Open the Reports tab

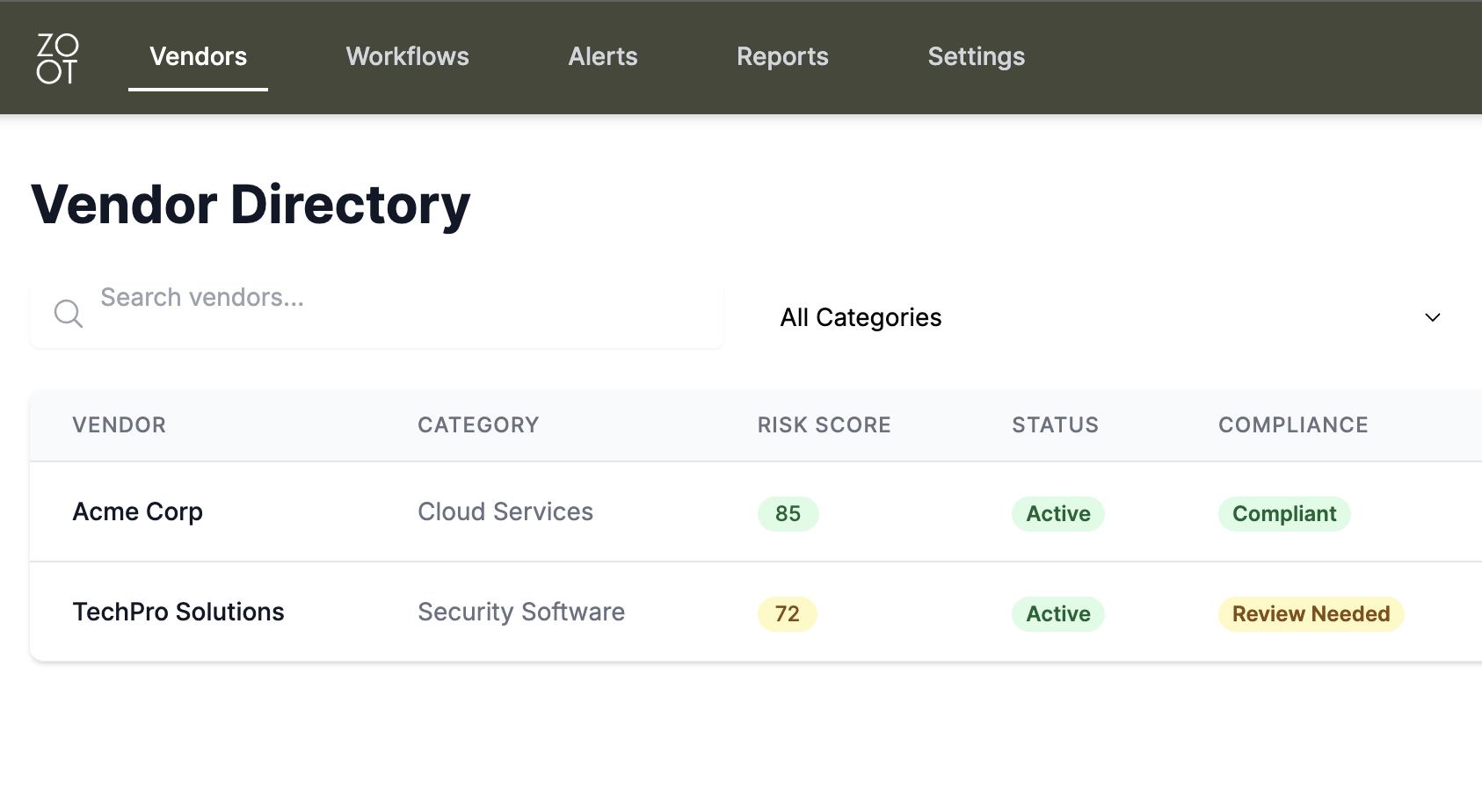pyautogui.click(x=782, y=56)
